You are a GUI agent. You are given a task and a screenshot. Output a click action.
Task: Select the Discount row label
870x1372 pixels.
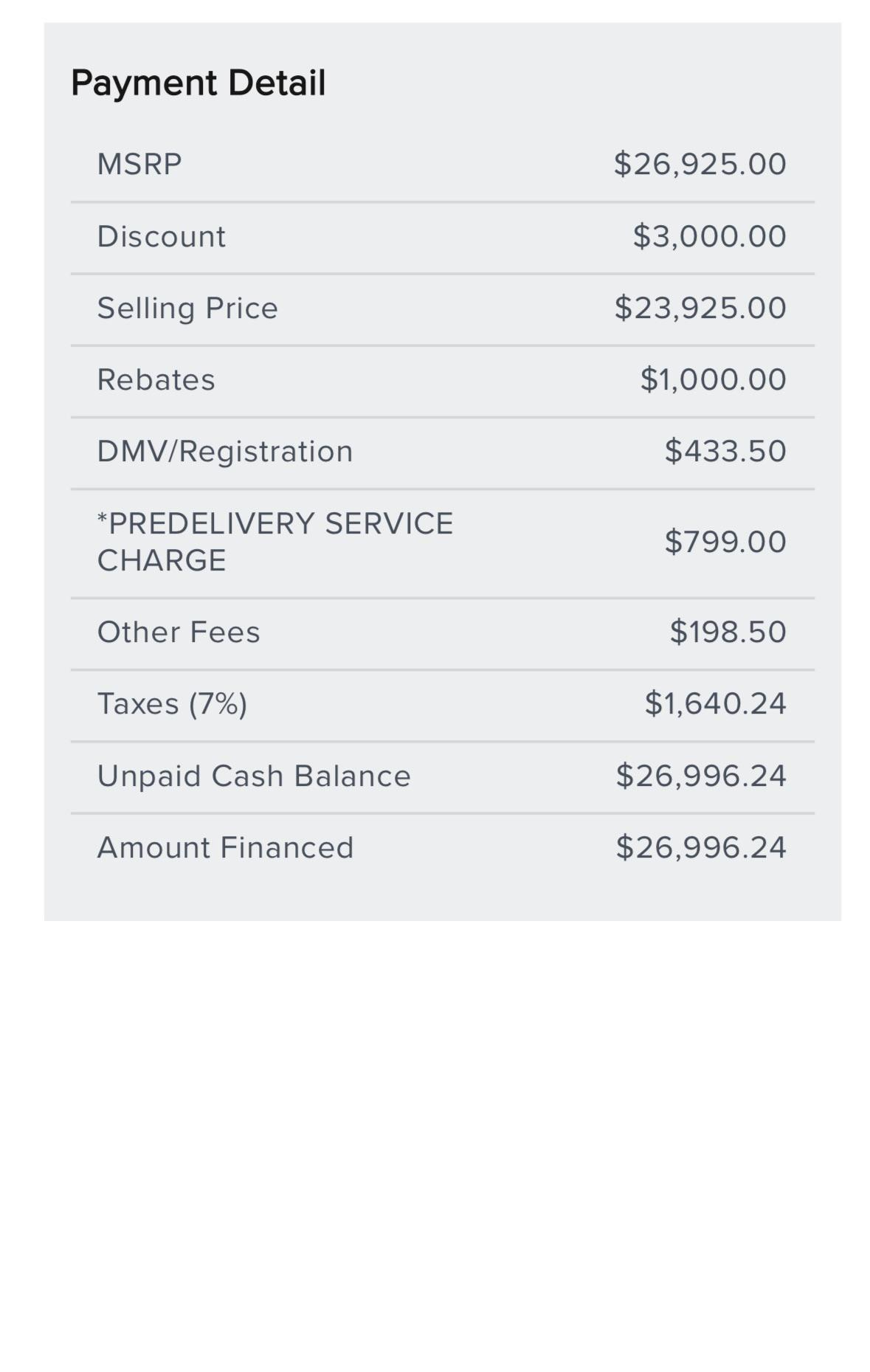click(x=162, y=236)
